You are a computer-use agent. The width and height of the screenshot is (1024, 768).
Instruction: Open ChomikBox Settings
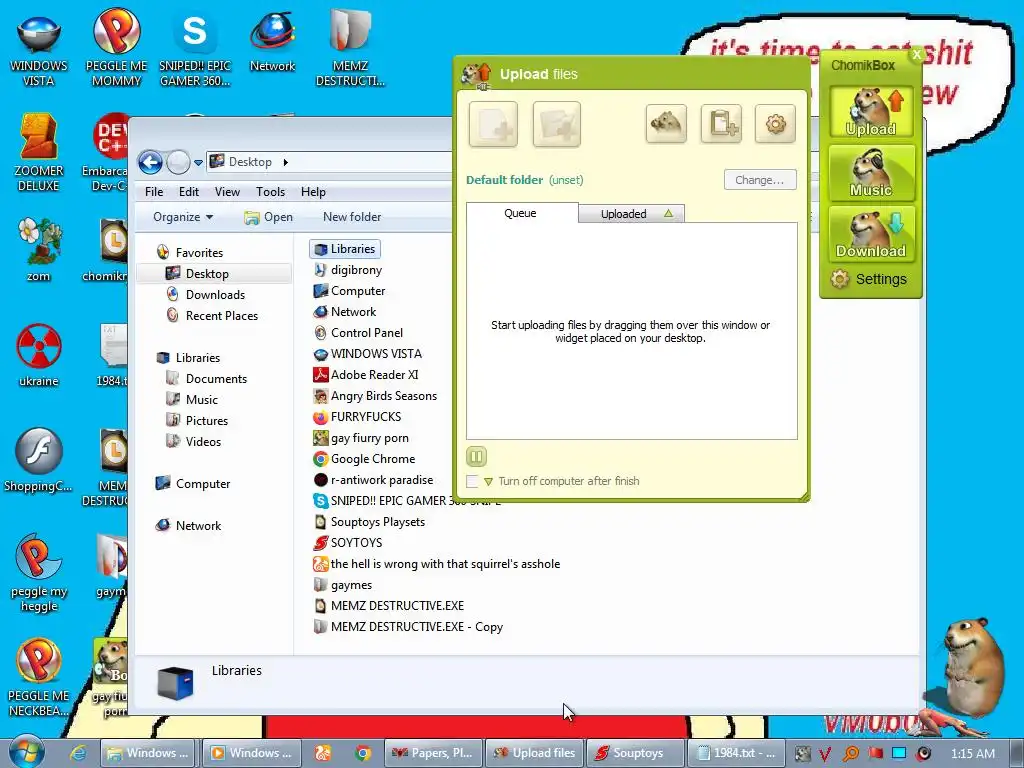[869, 280]
